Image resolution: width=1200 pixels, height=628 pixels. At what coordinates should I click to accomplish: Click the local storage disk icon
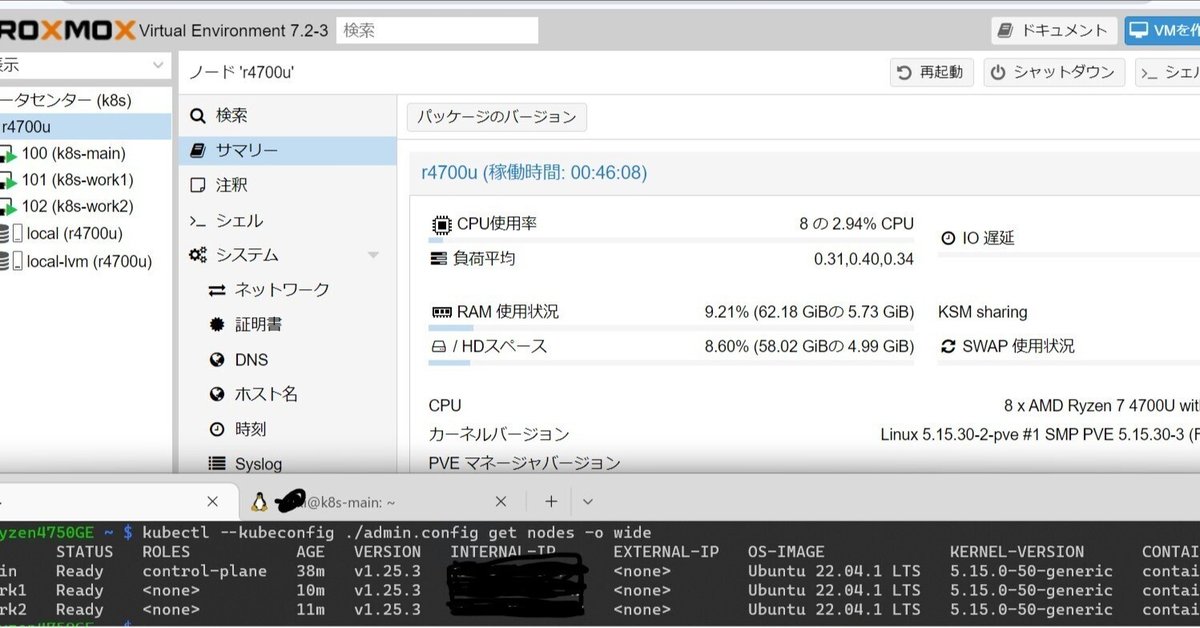click(11, 234)
